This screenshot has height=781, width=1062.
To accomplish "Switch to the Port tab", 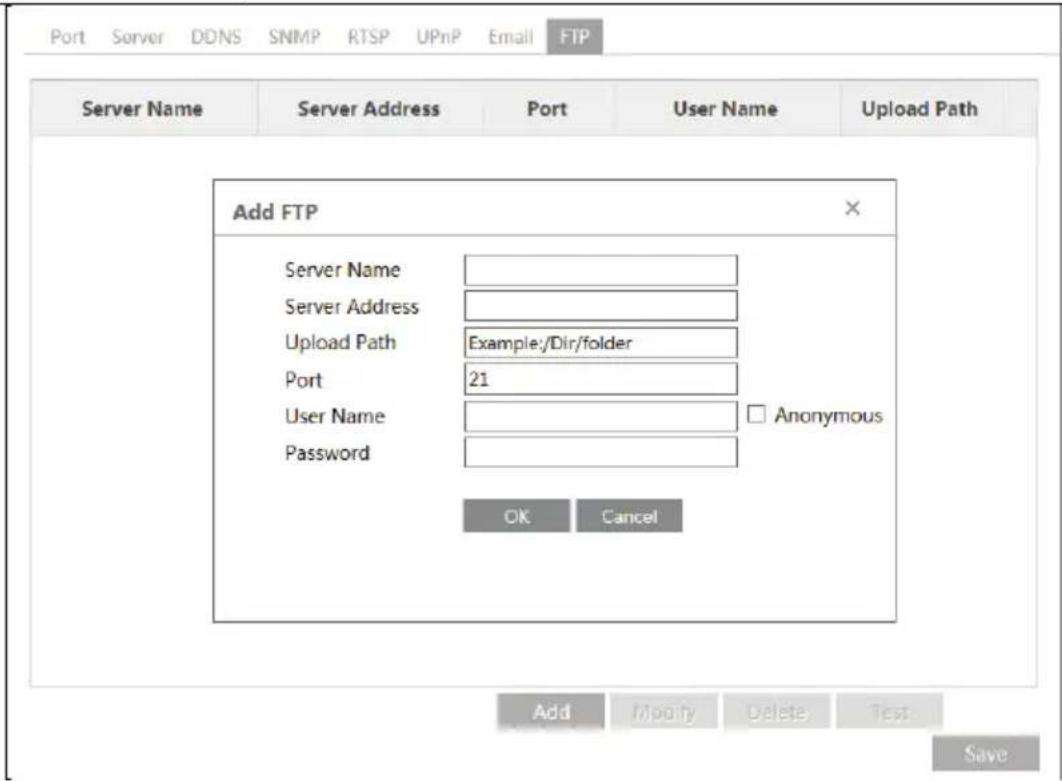I will click(x=68, y=37).
